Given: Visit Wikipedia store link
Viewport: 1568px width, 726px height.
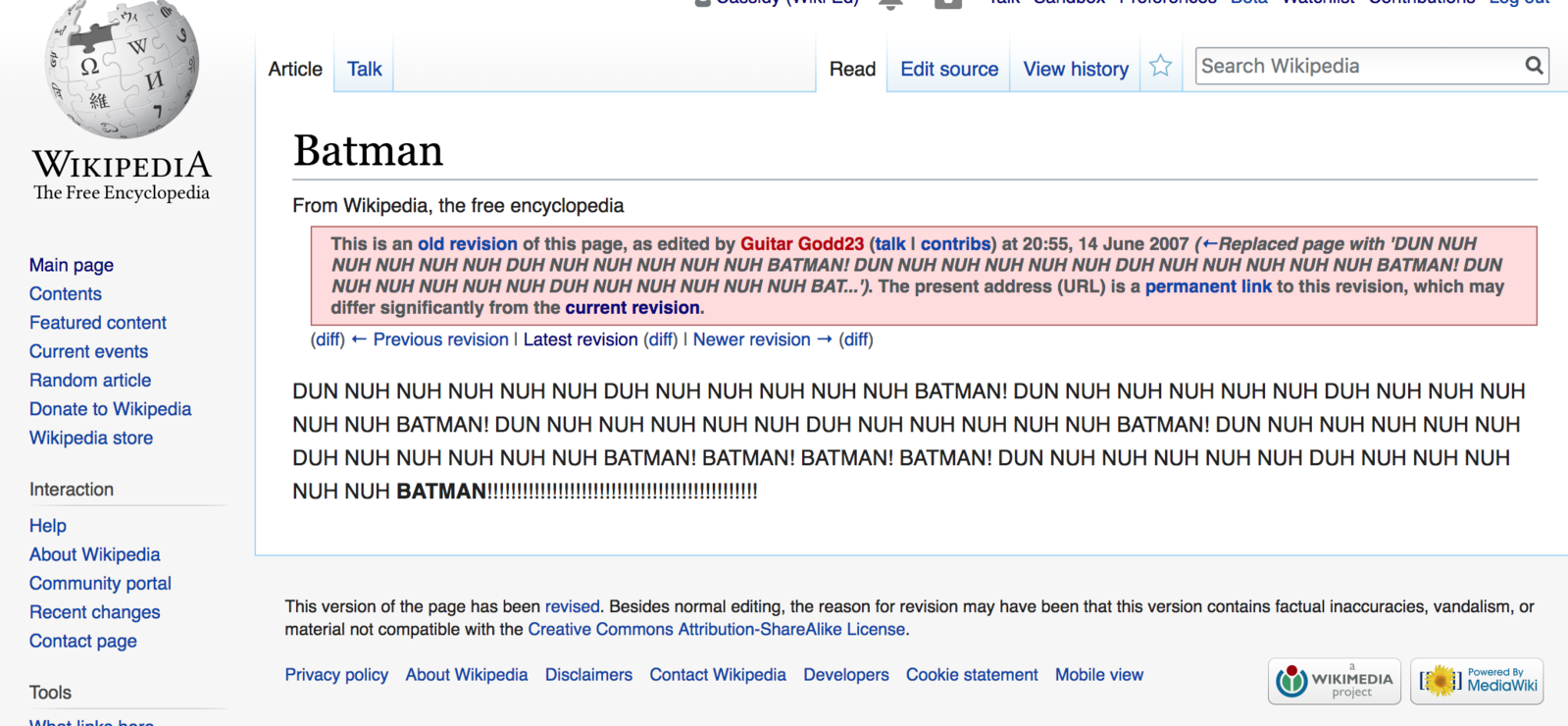Looking at the screenshot, I should 91,438.
